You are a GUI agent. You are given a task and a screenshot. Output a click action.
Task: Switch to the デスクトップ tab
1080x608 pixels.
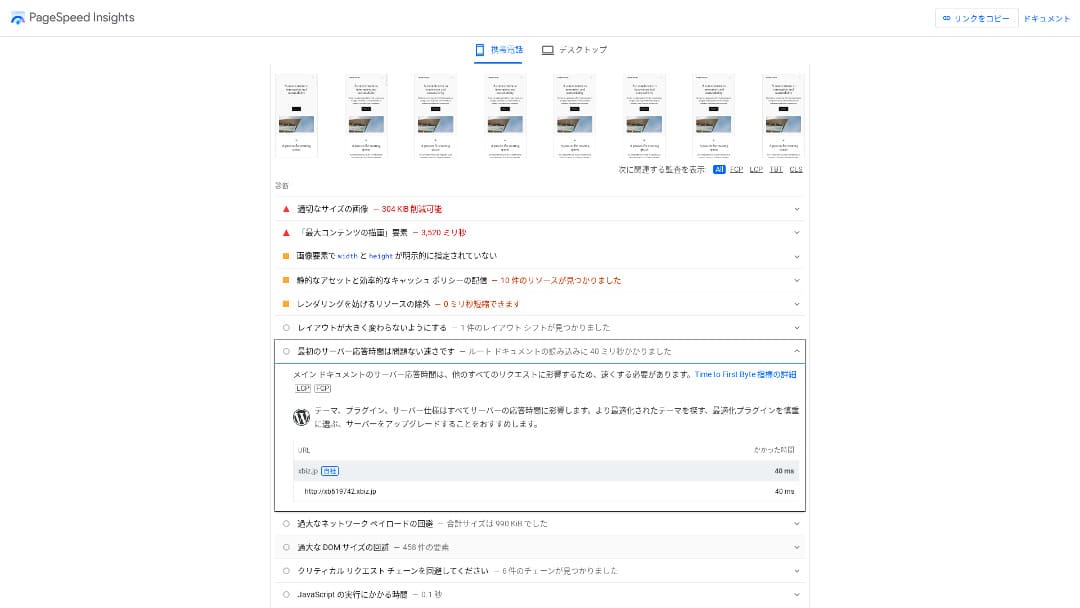575,50
